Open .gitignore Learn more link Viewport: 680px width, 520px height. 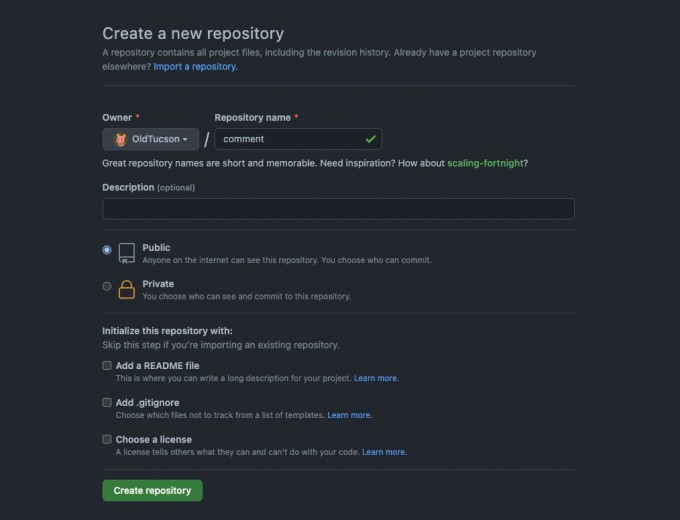[350, 415]
